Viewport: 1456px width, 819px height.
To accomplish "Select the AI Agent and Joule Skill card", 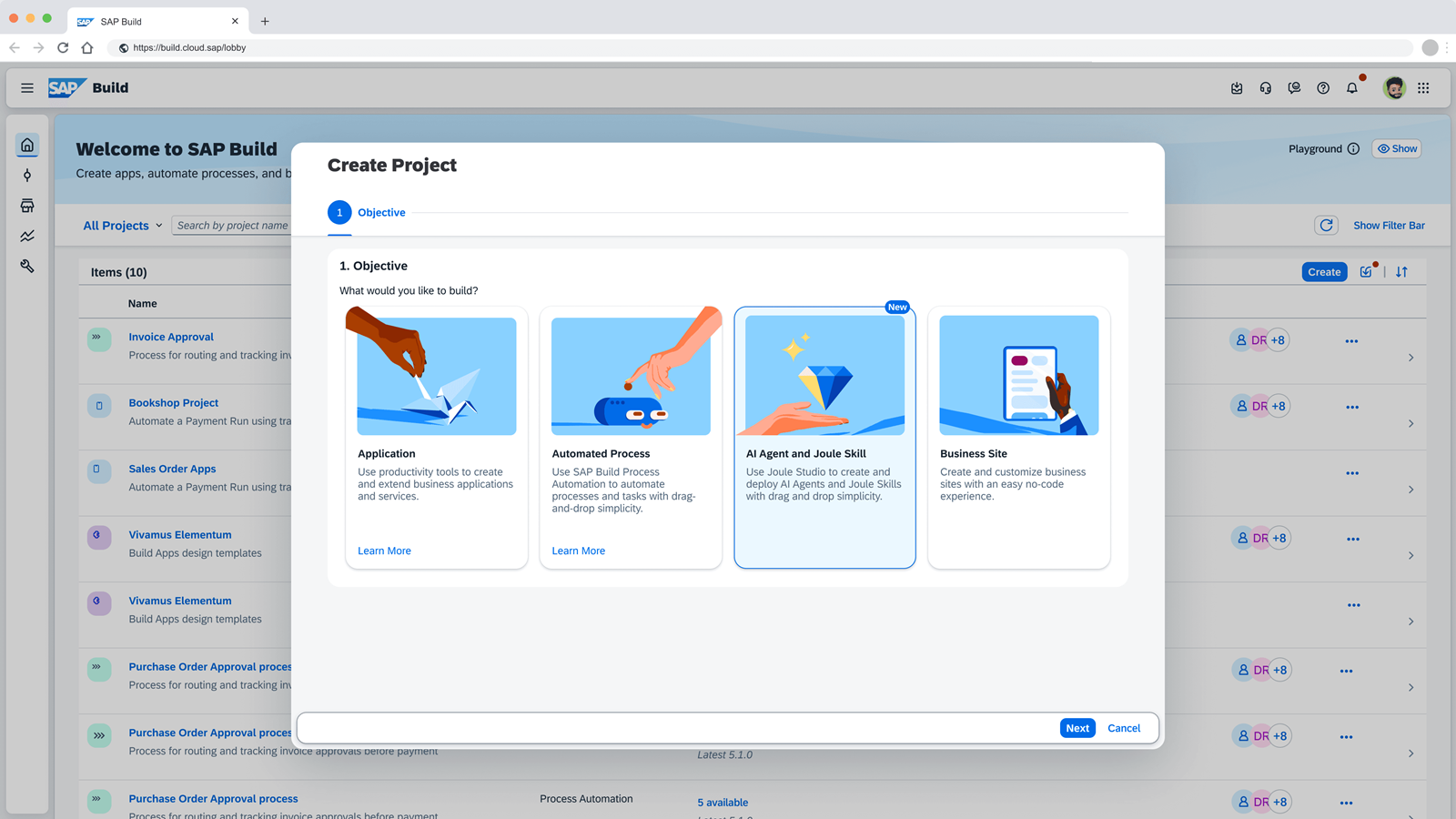I will point(824,438).
